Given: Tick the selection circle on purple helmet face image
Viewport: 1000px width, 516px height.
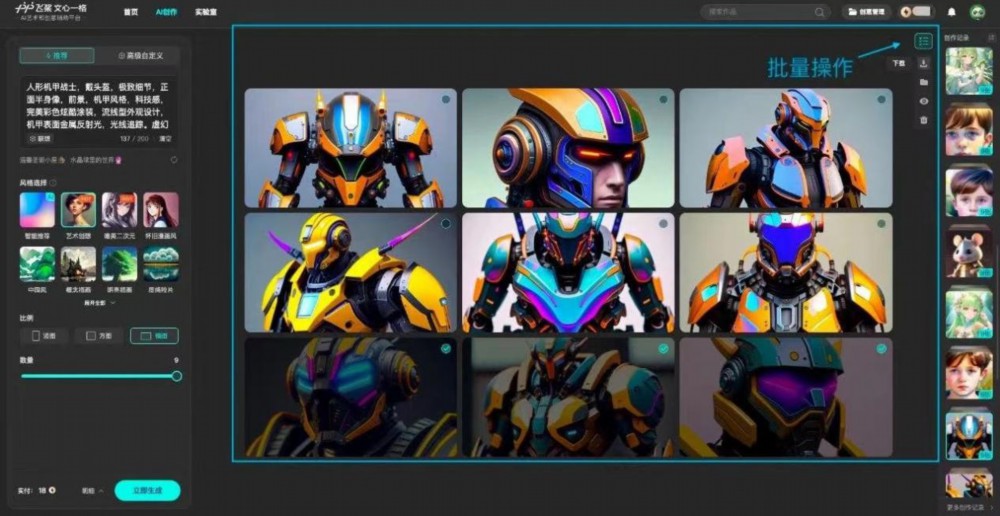Looking at the screenshot, I should tap(663, 99).
